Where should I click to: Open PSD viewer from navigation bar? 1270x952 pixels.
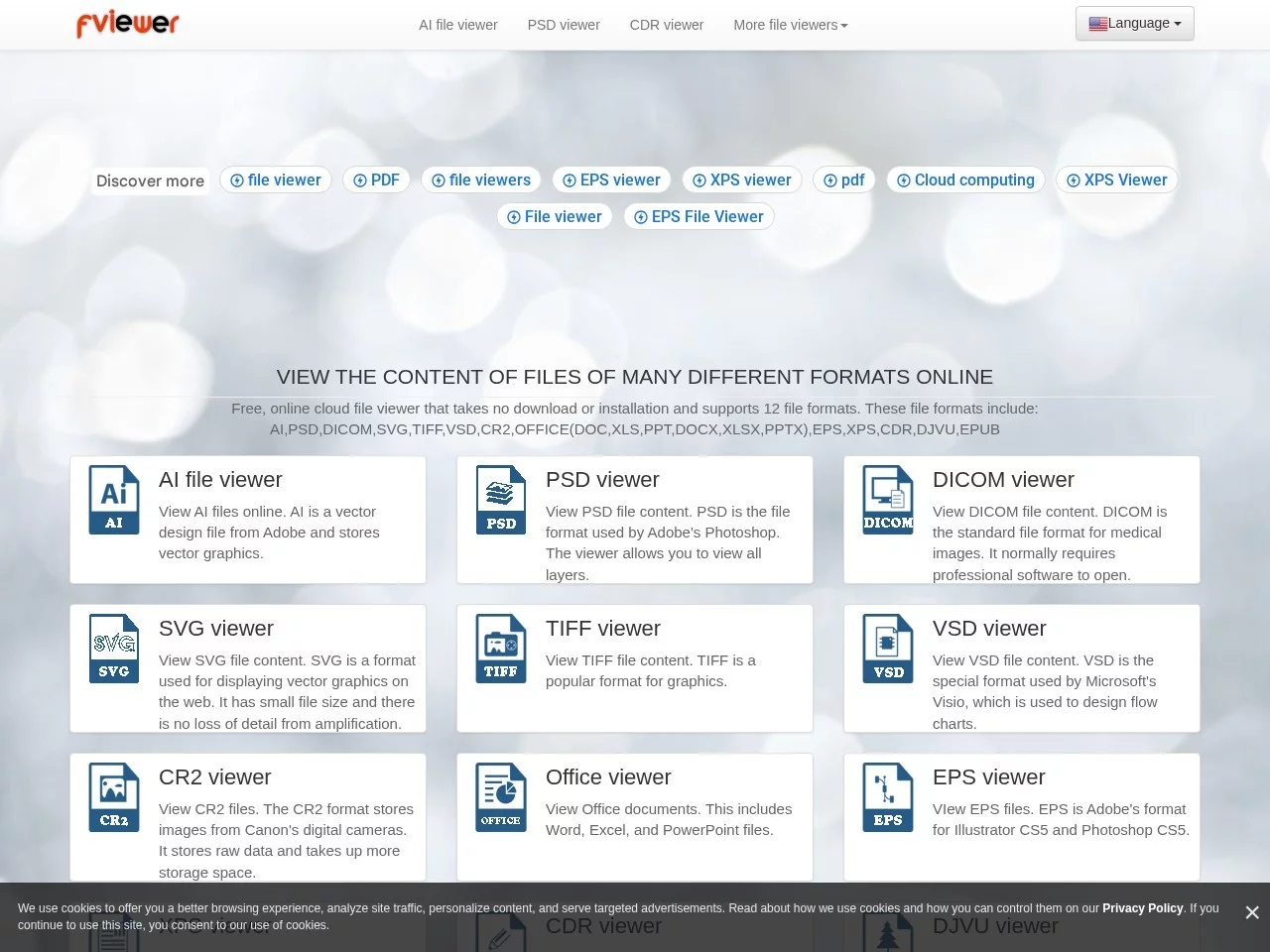(x=564, y=25)
